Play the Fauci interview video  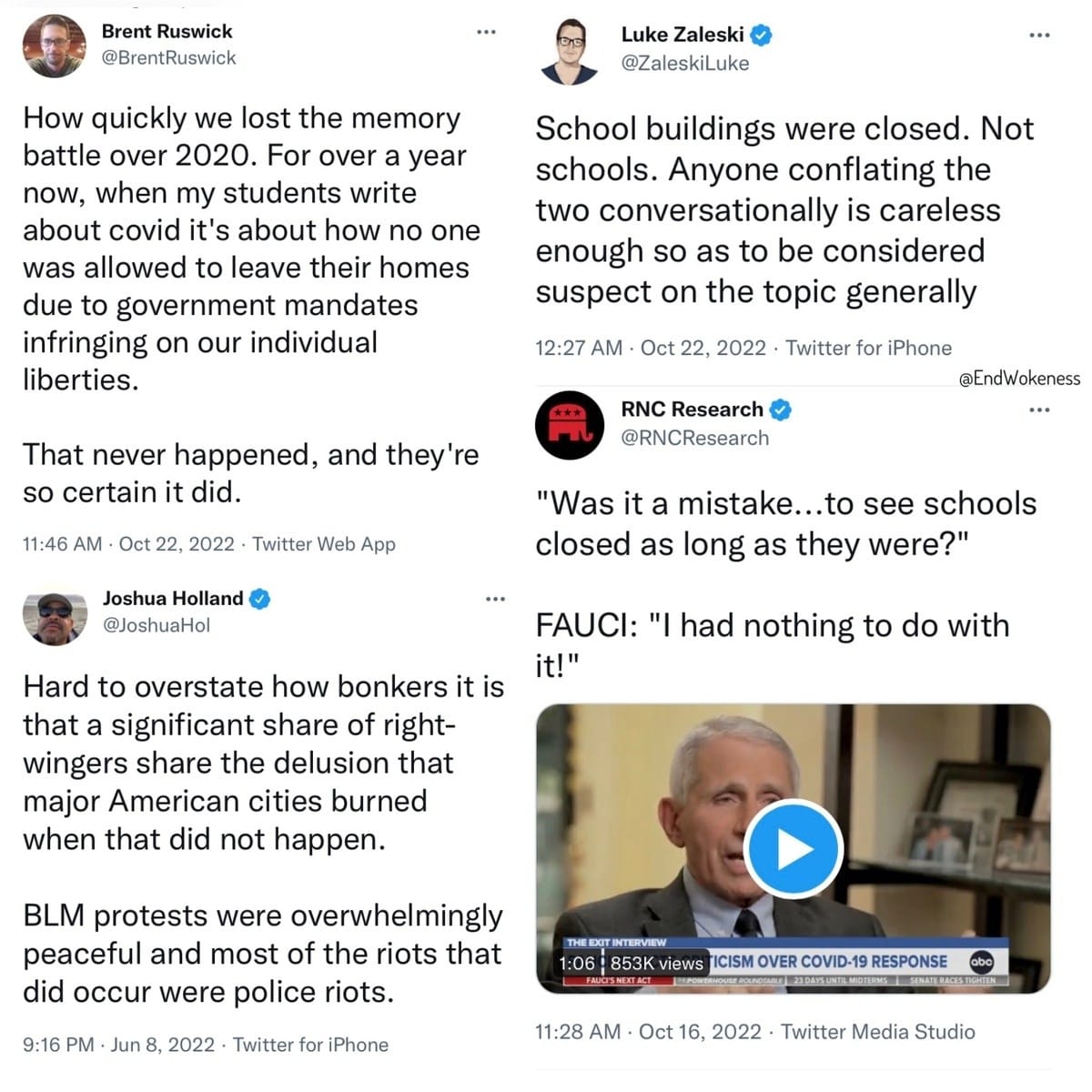pos(794,848)
